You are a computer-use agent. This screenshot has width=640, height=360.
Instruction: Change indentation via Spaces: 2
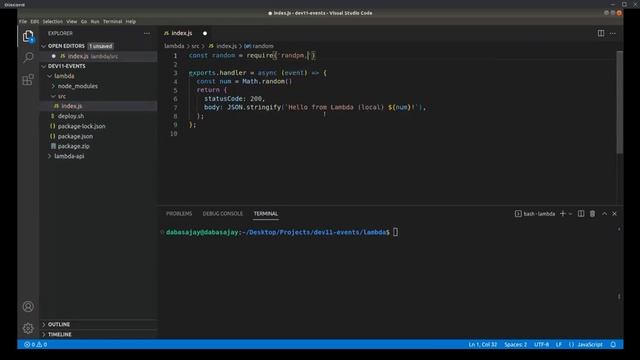(515, 344)
